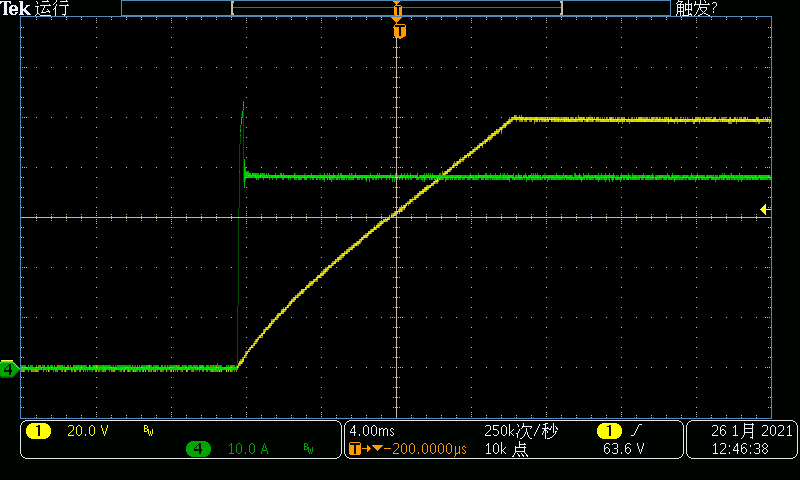Click the Tek 运行 run status label
Viewport: 800px width, 480px height.
(35, 8)
